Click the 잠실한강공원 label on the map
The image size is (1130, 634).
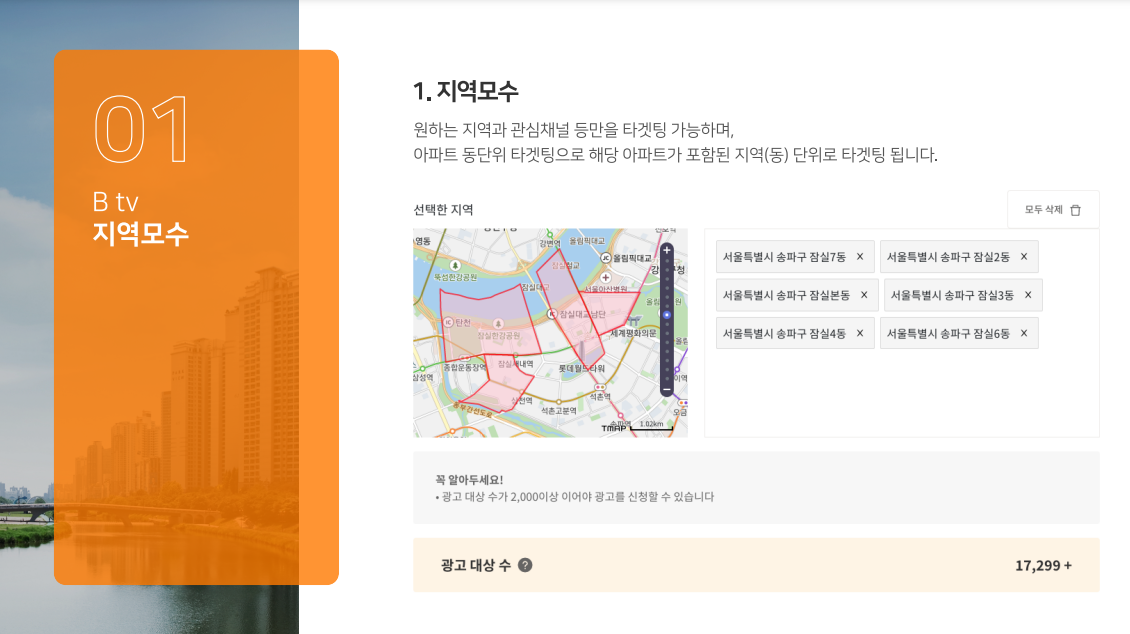pyautogui.click(x=498, y=336)
